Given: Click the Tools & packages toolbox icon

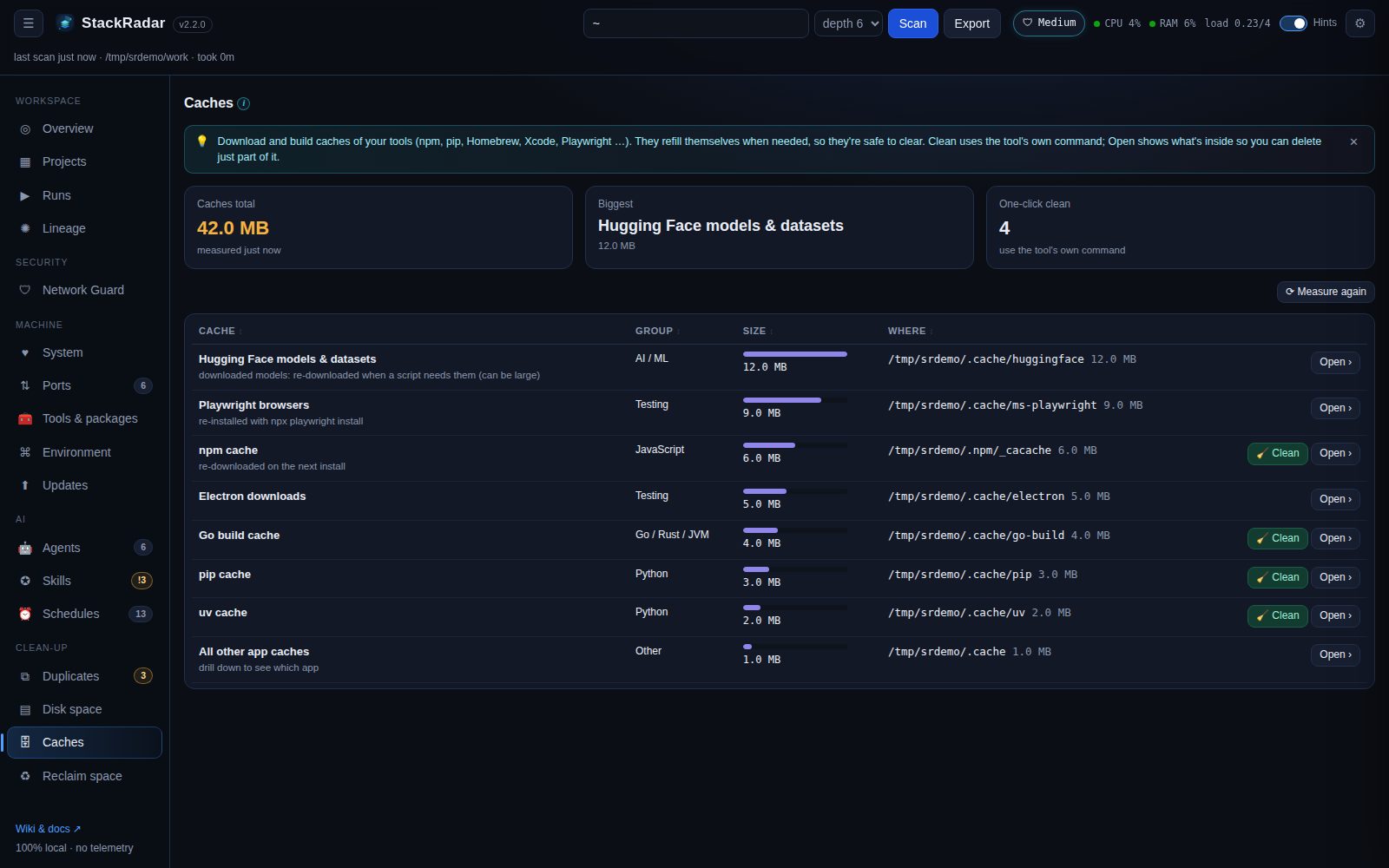Looking at the screenshot, I should tap(25, 419).
